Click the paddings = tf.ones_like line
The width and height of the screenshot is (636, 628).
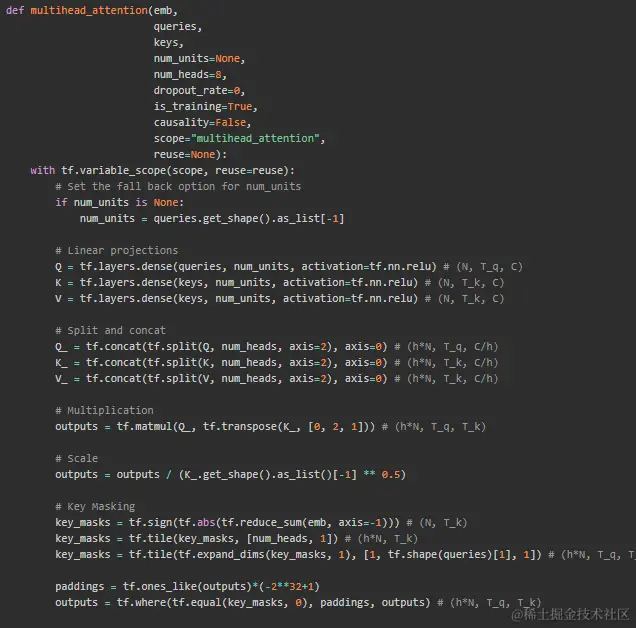coord(187,587)
